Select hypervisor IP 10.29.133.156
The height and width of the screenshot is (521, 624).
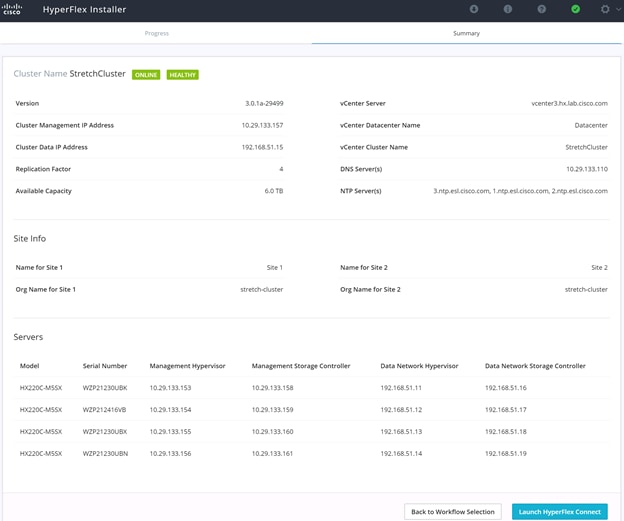coord(170,453)
